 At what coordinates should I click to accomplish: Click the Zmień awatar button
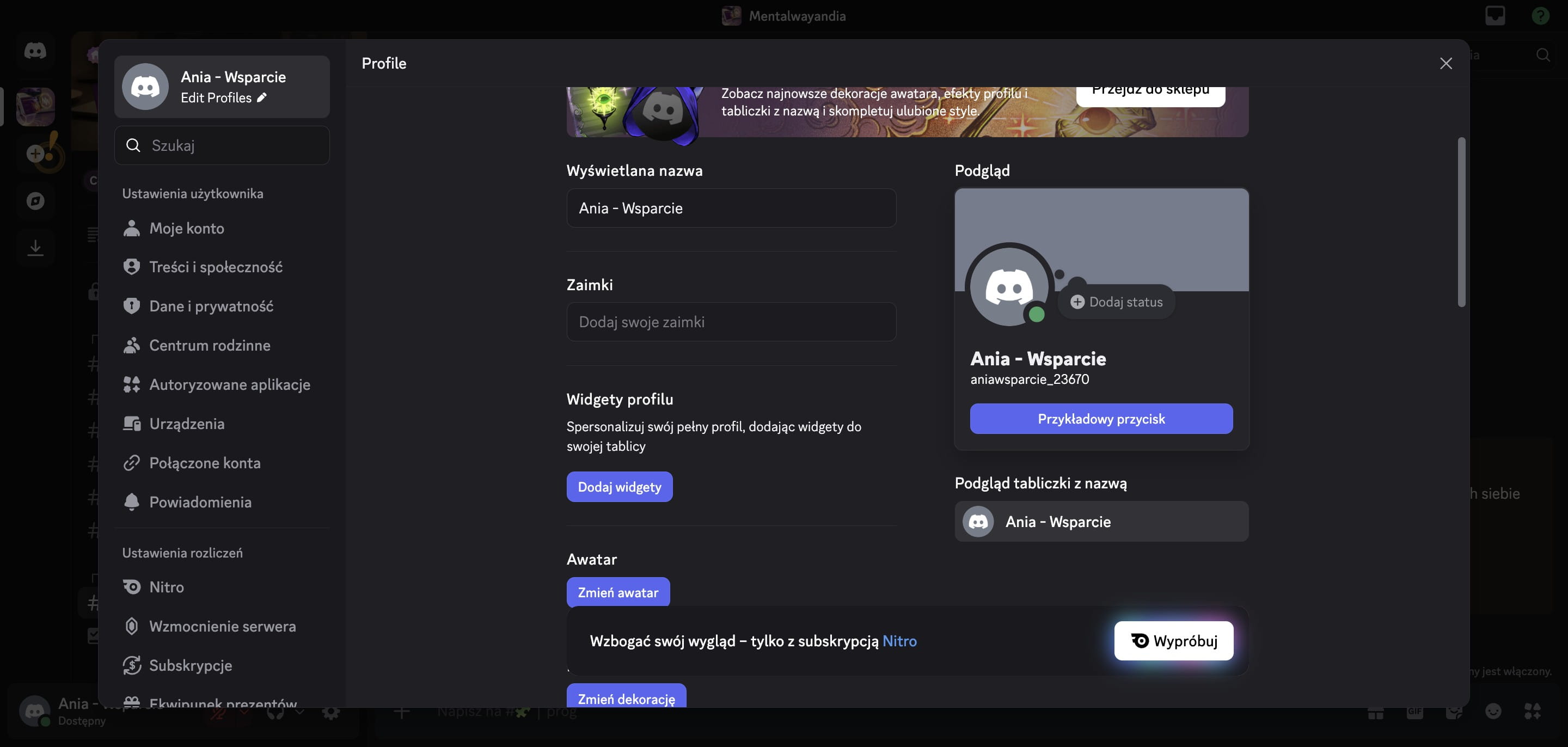pos(618,592)
